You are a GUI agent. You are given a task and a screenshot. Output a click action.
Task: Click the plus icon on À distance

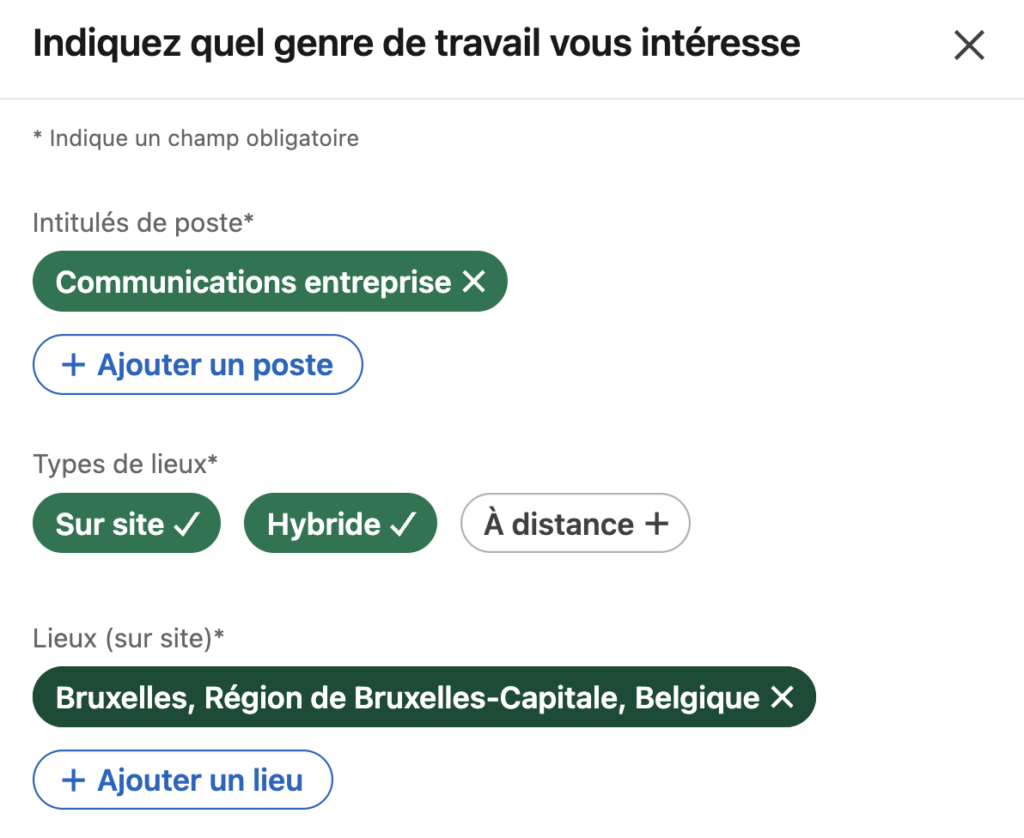[656, 525]
